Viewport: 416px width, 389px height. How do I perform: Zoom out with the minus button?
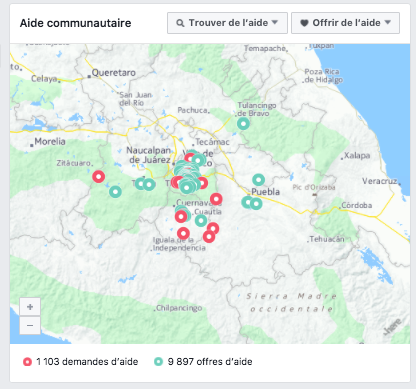pos(30,325)
